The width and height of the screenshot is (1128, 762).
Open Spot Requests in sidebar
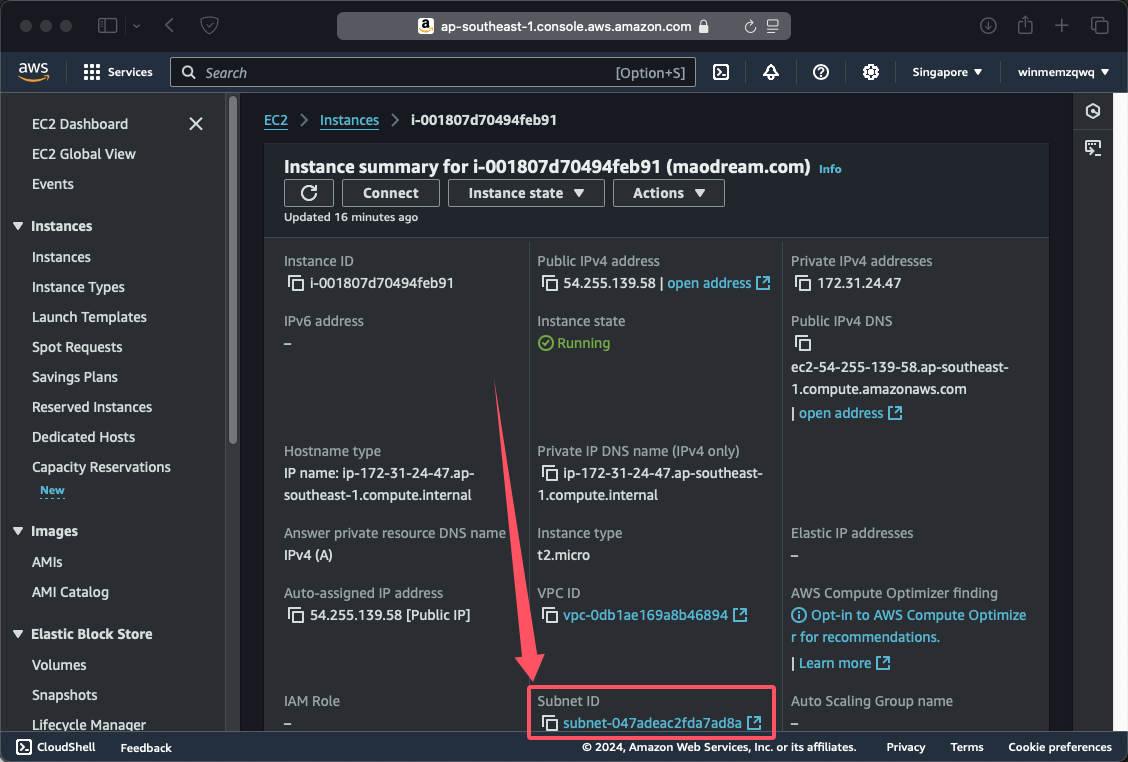click(77, 347)
